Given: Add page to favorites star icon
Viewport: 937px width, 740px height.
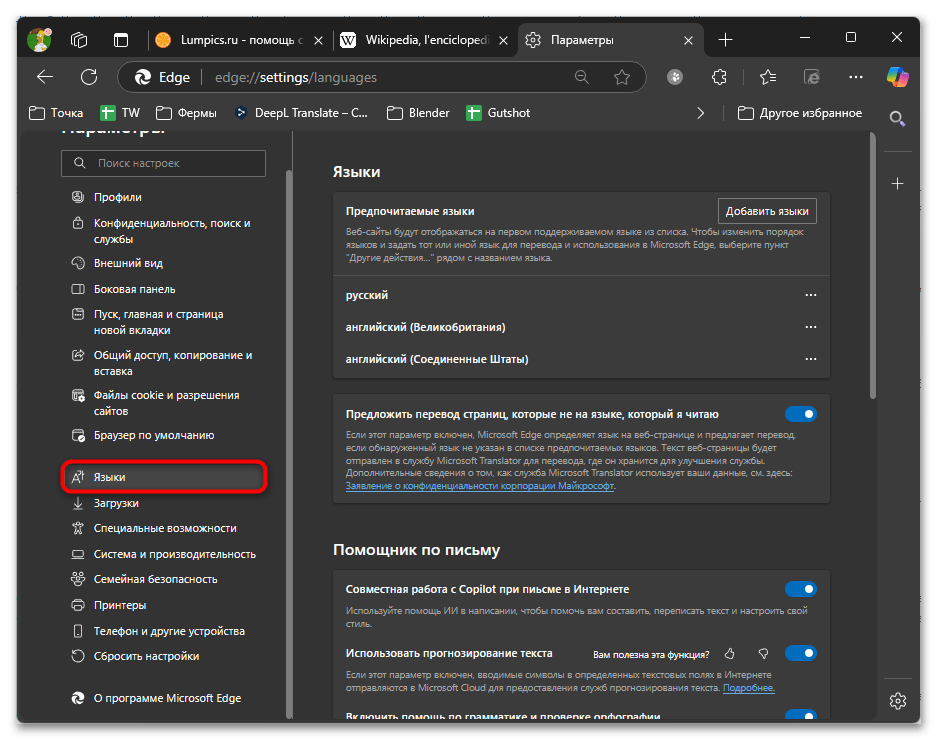Looking at the screenshot, I should point(622,77).
